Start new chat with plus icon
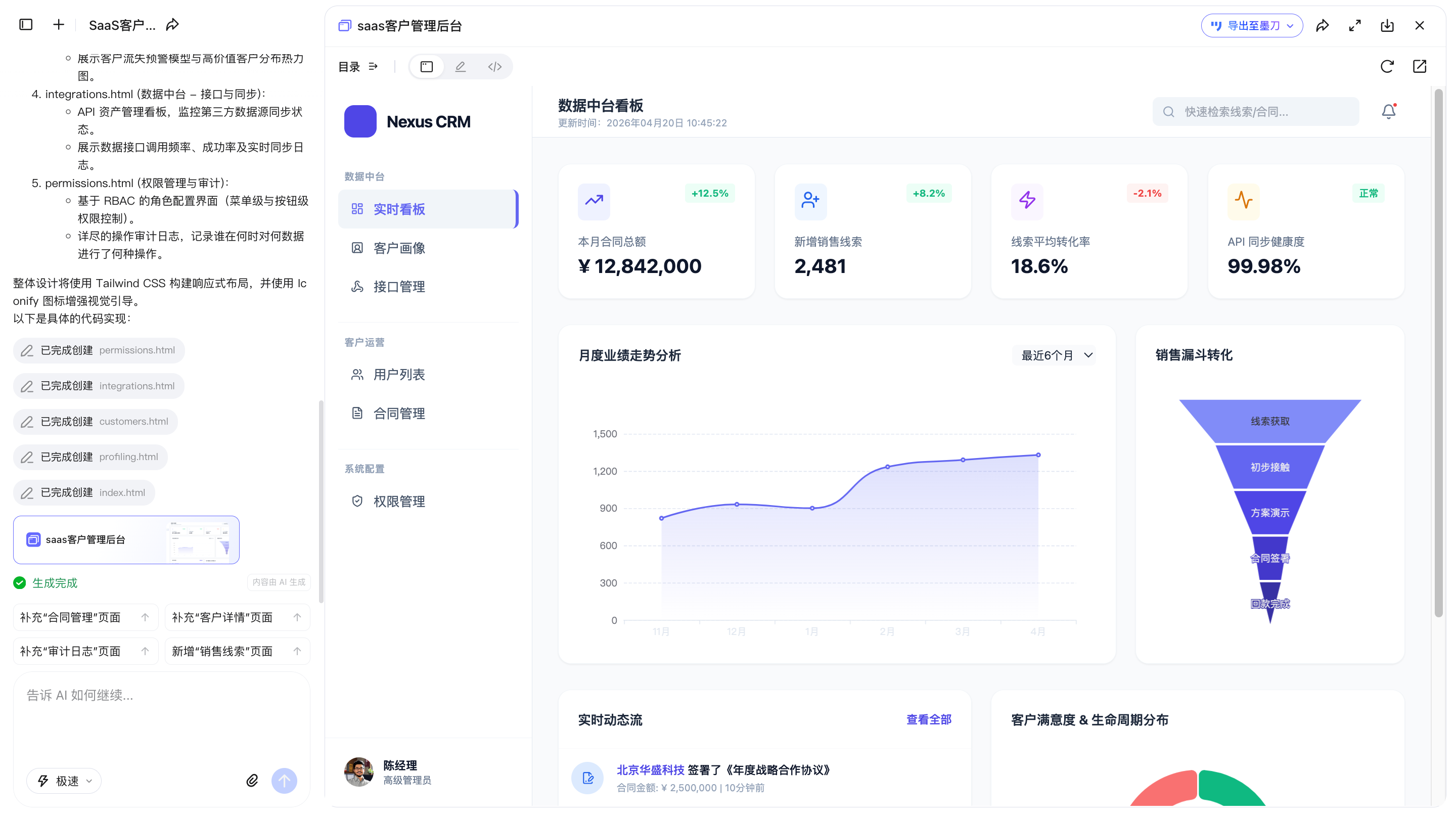This screenshot has height=817, width=1456. [58, 25]
